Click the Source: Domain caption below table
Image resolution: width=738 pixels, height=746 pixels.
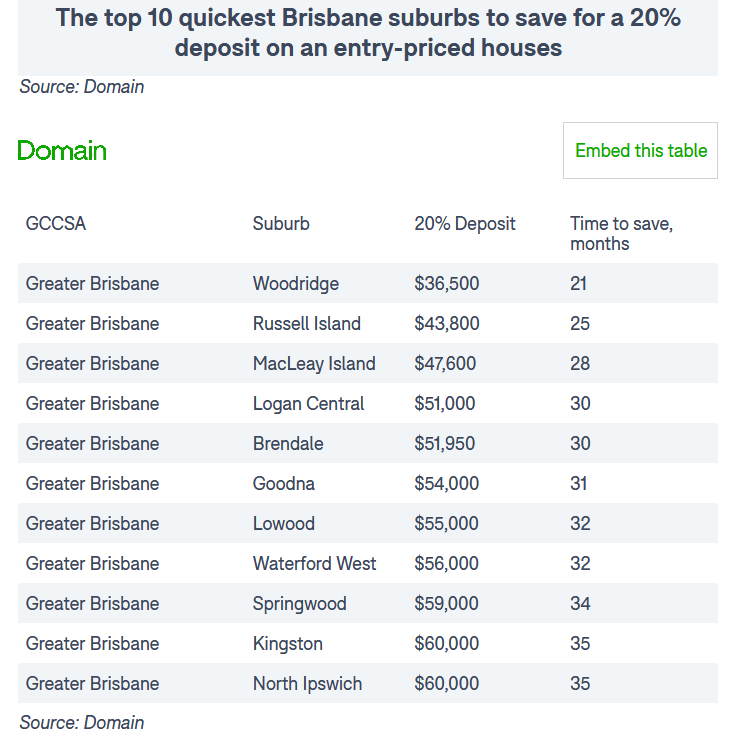(x=81, y=722)
